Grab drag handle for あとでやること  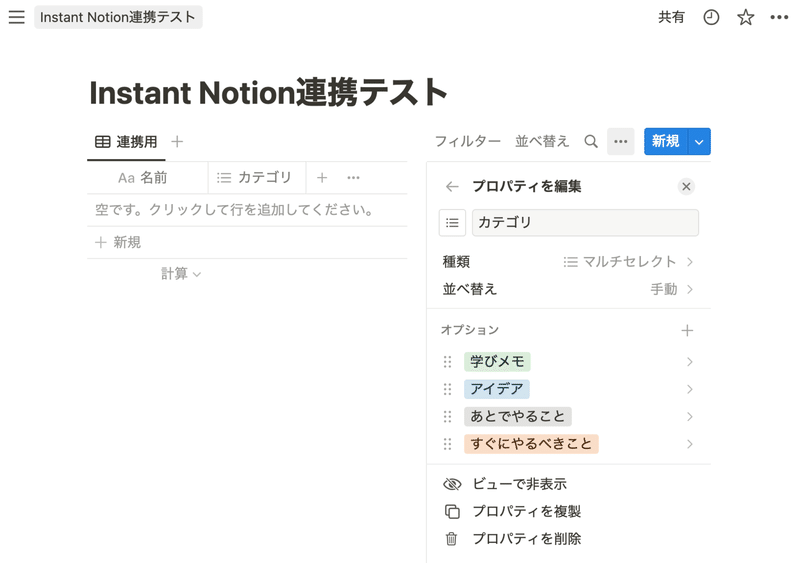click(447, 417)
